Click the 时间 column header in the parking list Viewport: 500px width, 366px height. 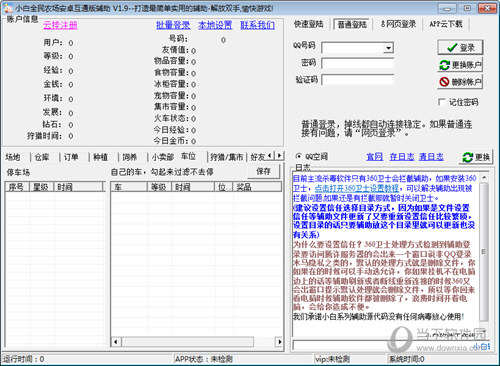[x=79, y=187]
